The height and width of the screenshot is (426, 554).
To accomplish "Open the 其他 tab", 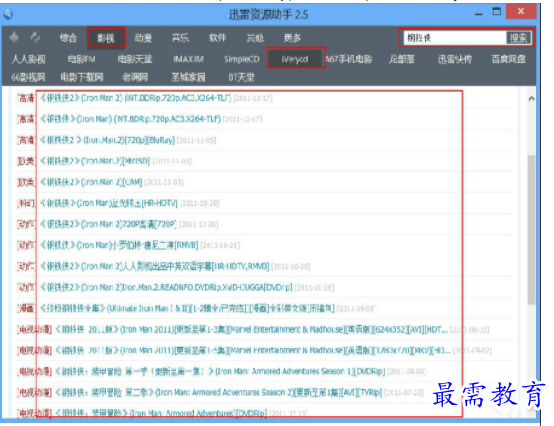I will (x=255, y=38).
